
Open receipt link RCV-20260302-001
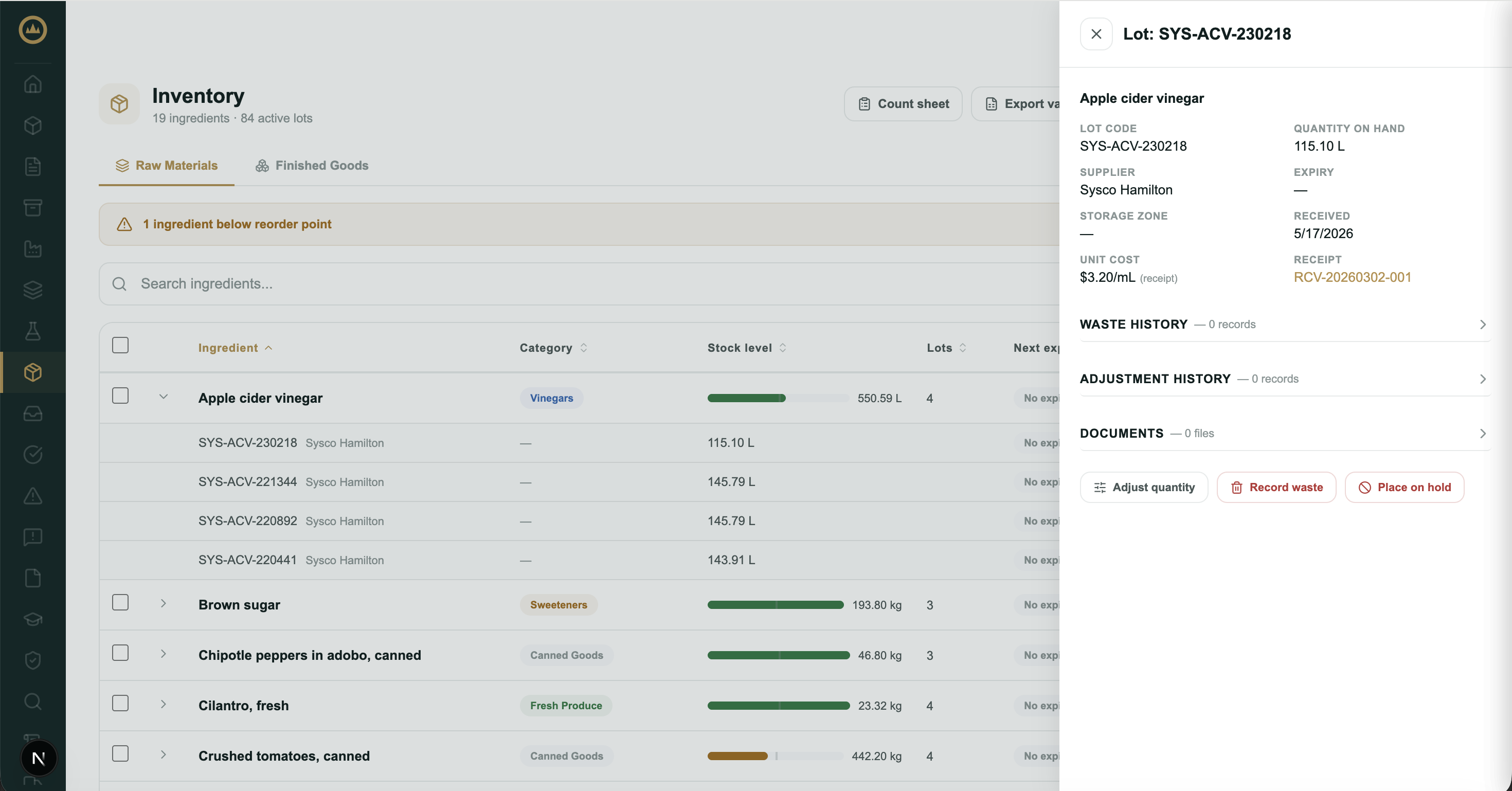(1353, 277)
